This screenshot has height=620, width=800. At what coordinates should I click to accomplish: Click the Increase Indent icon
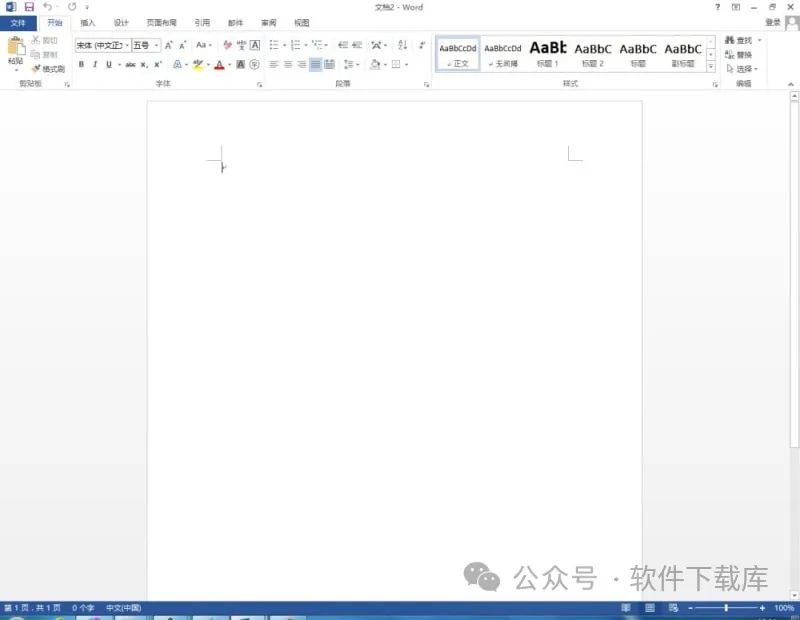click(357, 45)
